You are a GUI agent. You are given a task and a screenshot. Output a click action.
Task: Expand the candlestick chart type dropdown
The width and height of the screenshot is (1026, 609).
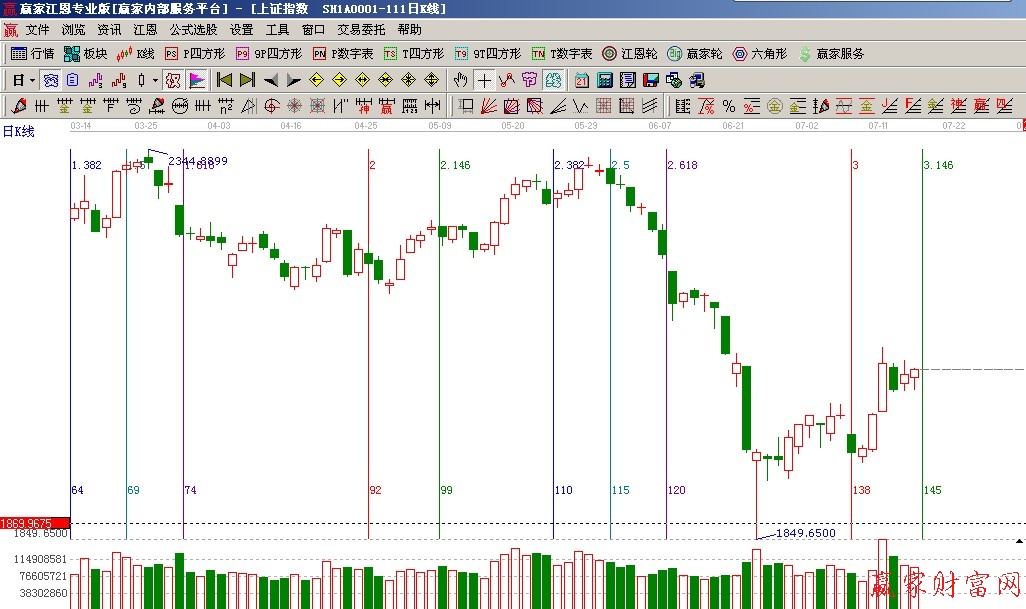pos(154,80)
